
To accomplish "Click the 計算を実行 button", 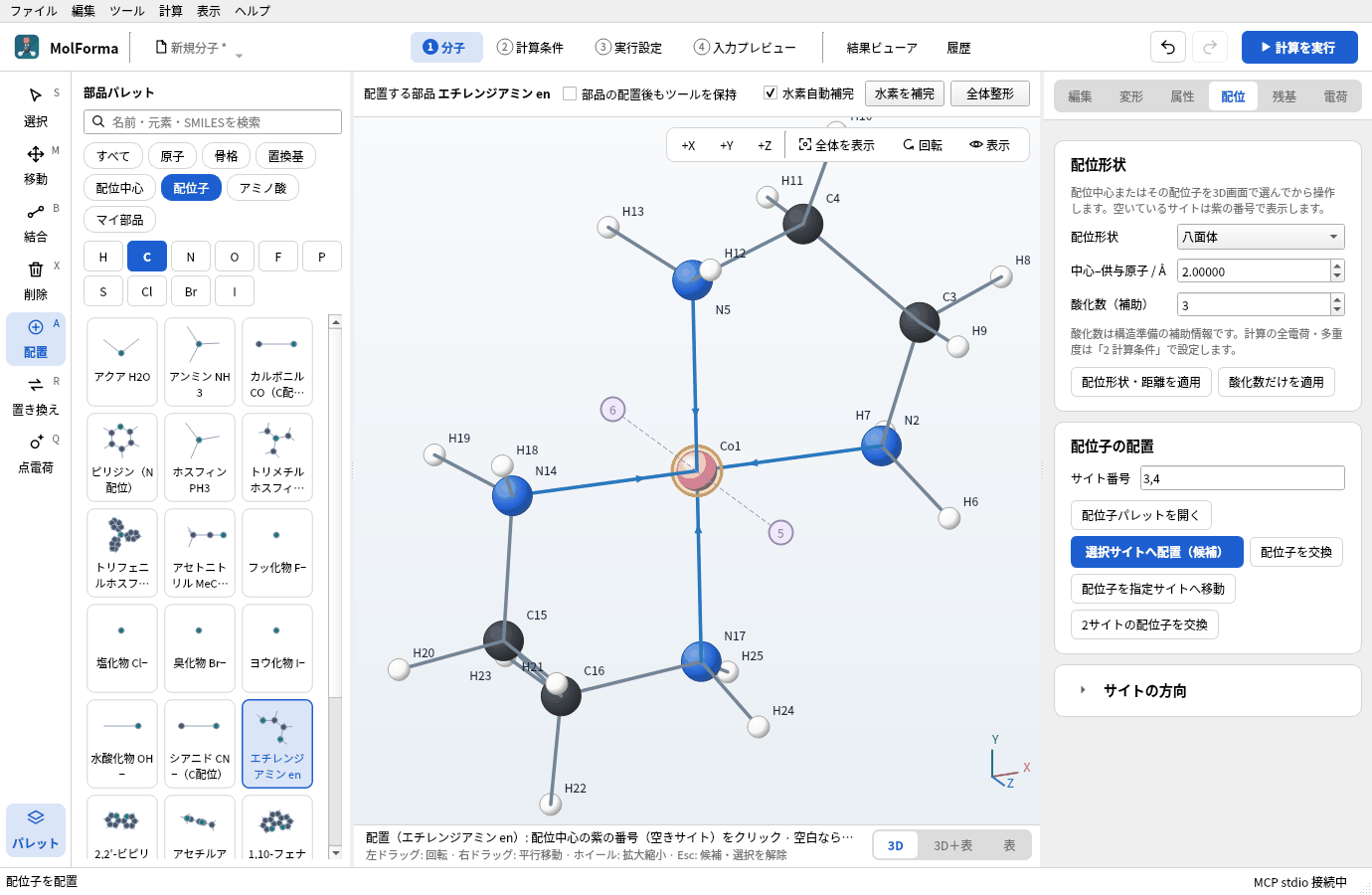I will click(x=1299, y=47).
